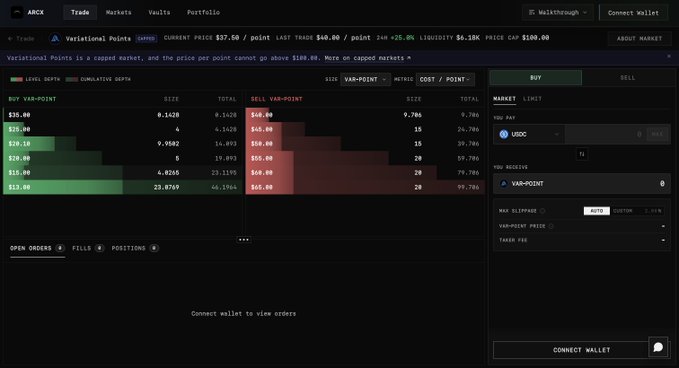Click the Max Slippage info icon
Image resolution: width=679 pixels, height=368 pixels.
tap(542, 211)
